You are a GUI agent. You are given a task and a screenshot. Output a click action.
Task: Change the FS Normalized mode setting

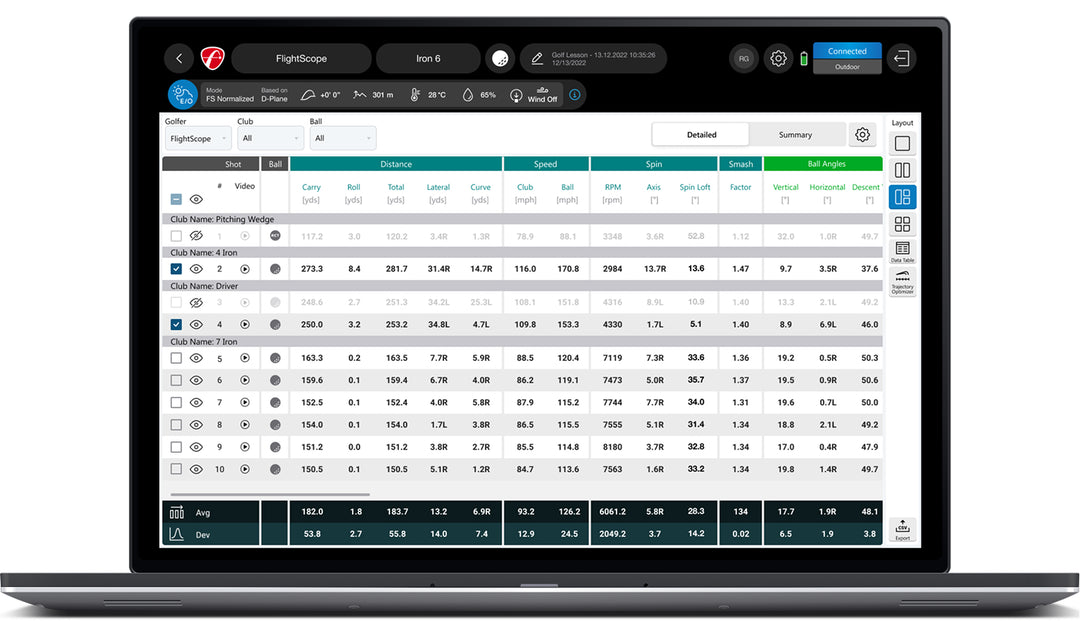click(230, 95)
